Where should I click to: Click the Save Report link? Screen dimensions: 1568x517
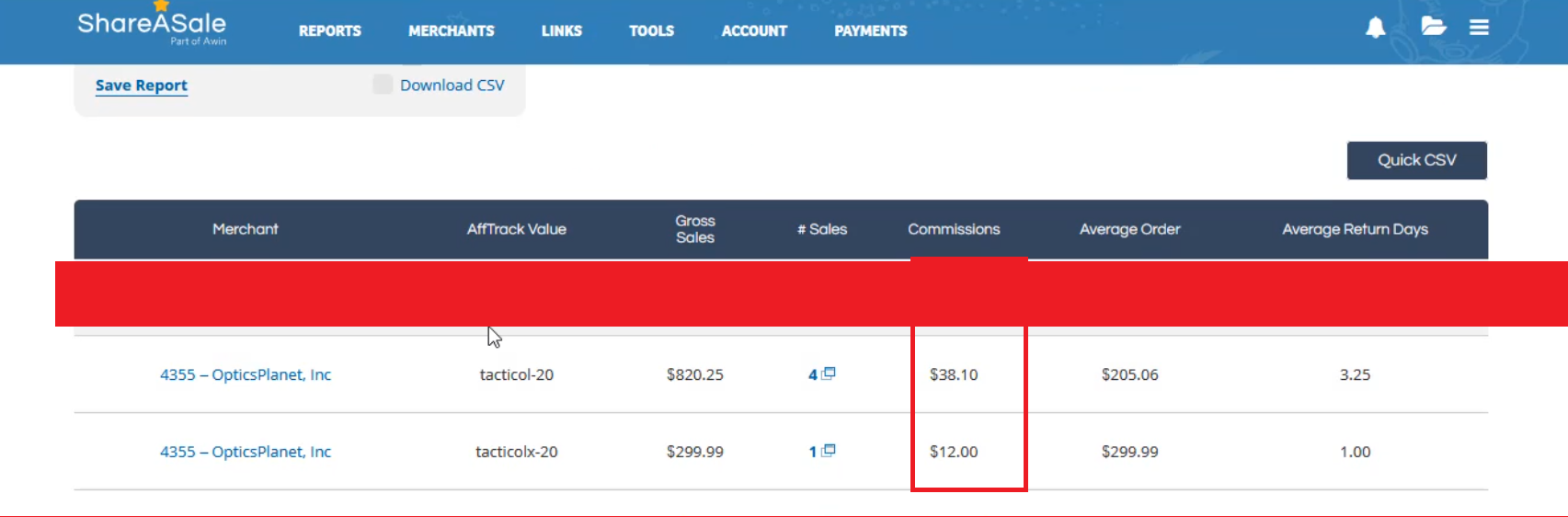142,86
